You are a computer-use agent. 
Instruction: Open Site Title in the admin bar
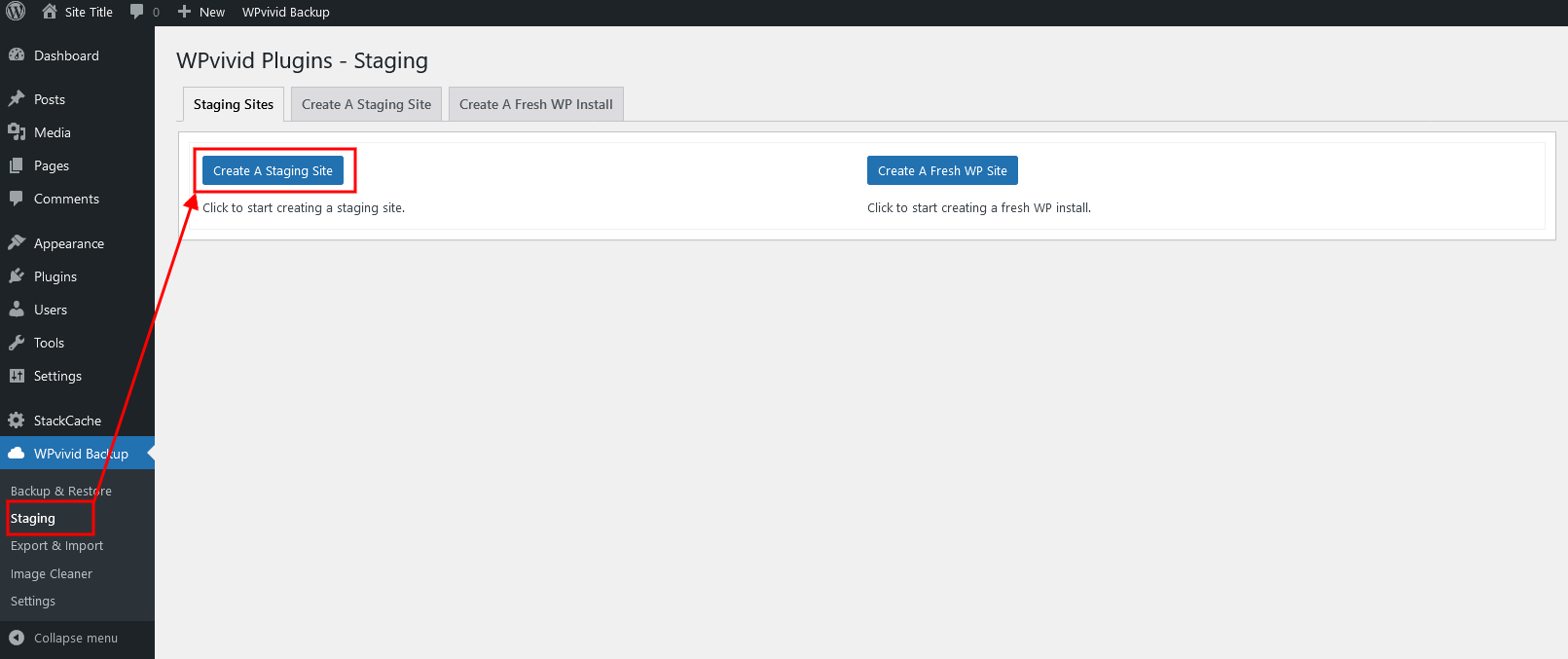(x=89, y=12)
